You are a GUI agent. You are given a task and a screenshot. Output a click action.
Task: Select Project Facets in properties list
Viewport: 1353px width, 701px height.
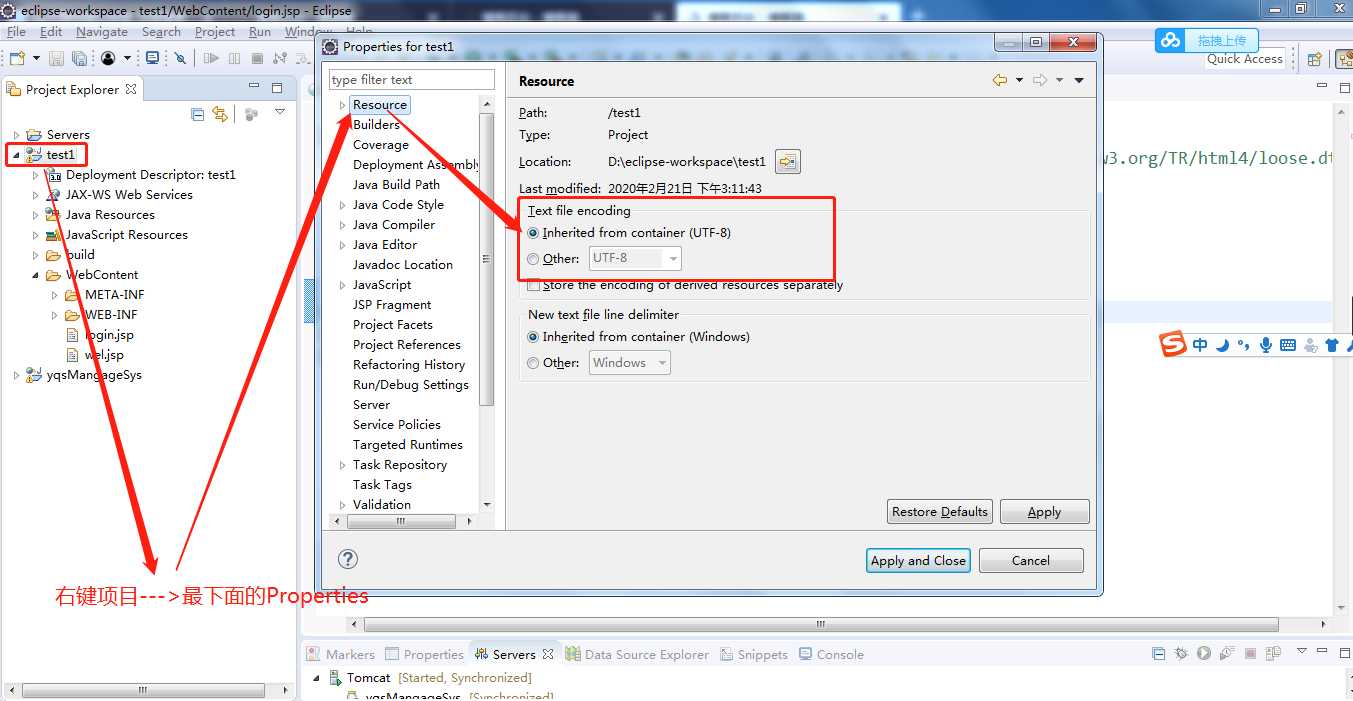point(393,325)
